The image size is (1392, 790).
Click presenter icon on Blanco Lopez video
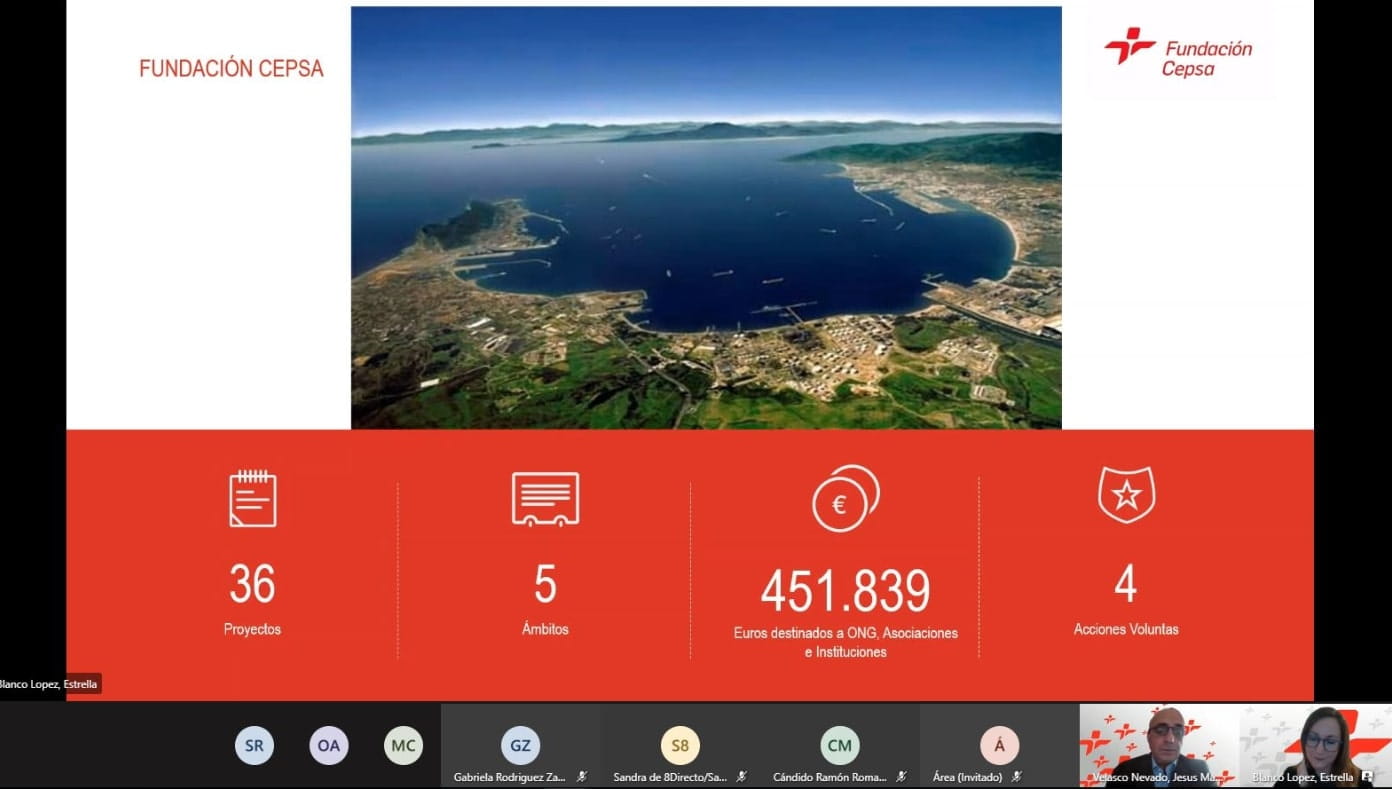(x=1367, y=777)
